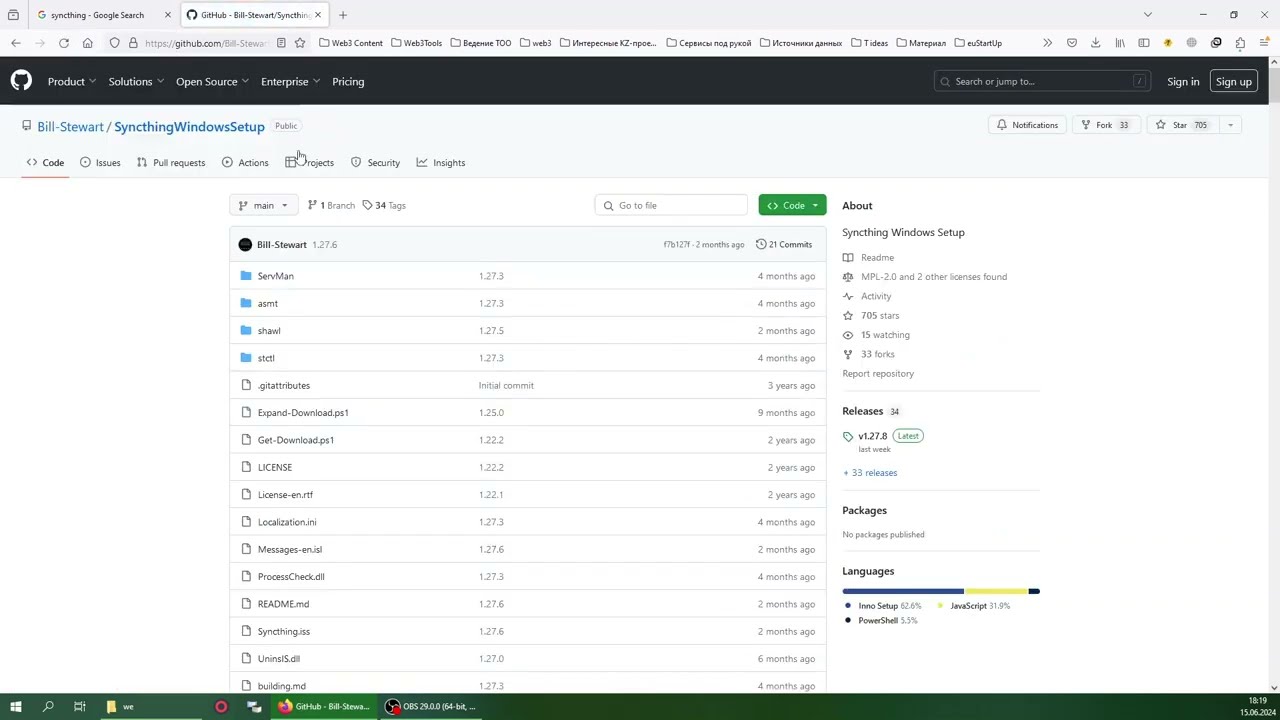This screenshot has width=1280, height=720.
Task: Switch to OBS 29.0.0 on the taskbar
Action: point(432,707)
